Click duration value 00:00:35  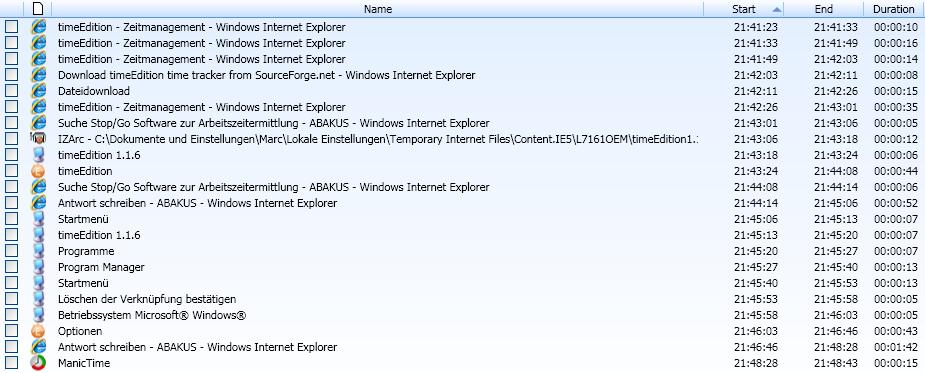[896, 107]
